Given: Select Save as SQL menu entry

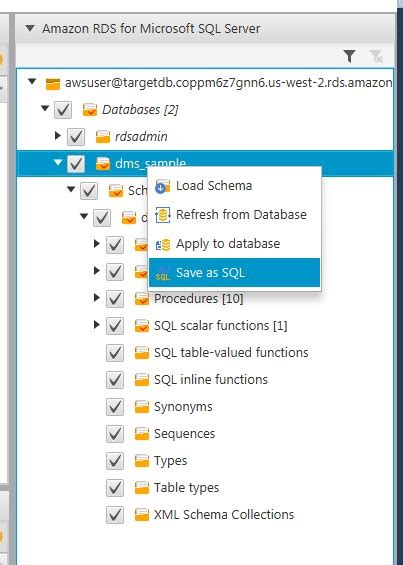Looking at the screenshot, I should (x=234, y=272).
